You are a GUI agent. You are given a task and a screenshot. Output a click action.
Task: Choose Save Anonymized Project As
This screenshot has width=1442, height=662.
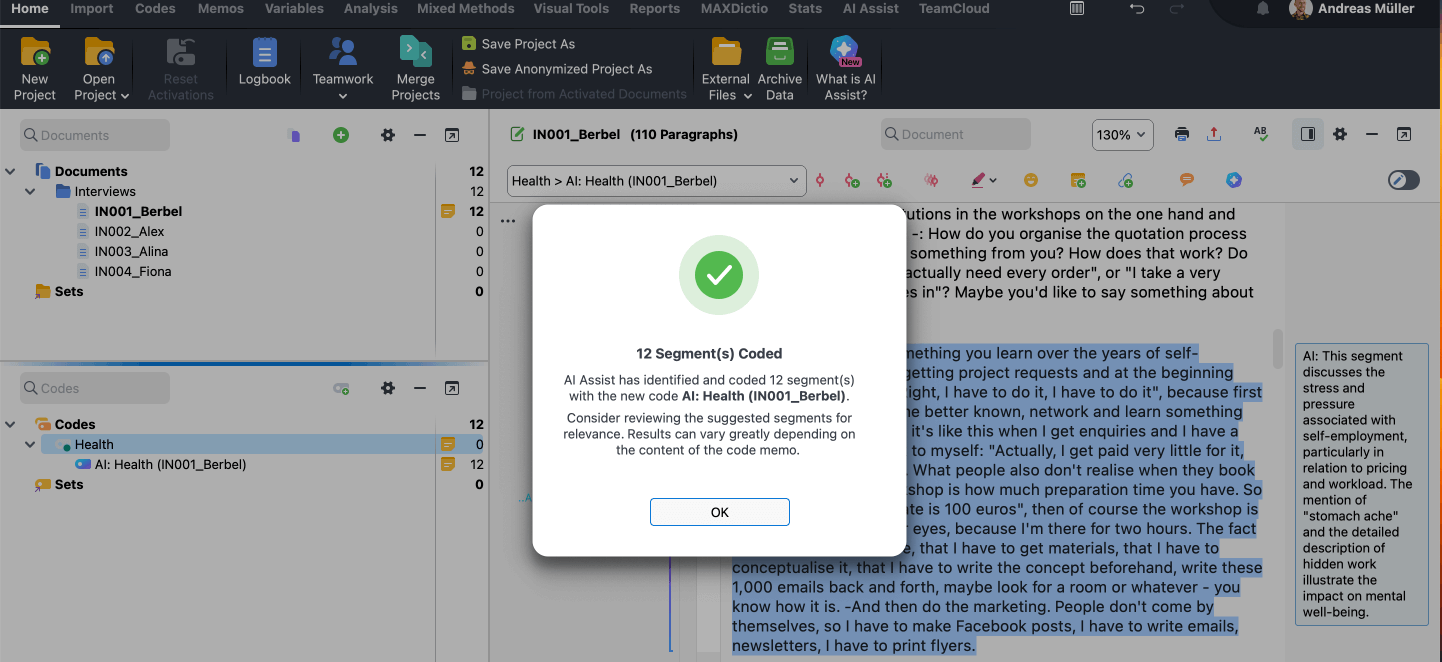point(557,69)
